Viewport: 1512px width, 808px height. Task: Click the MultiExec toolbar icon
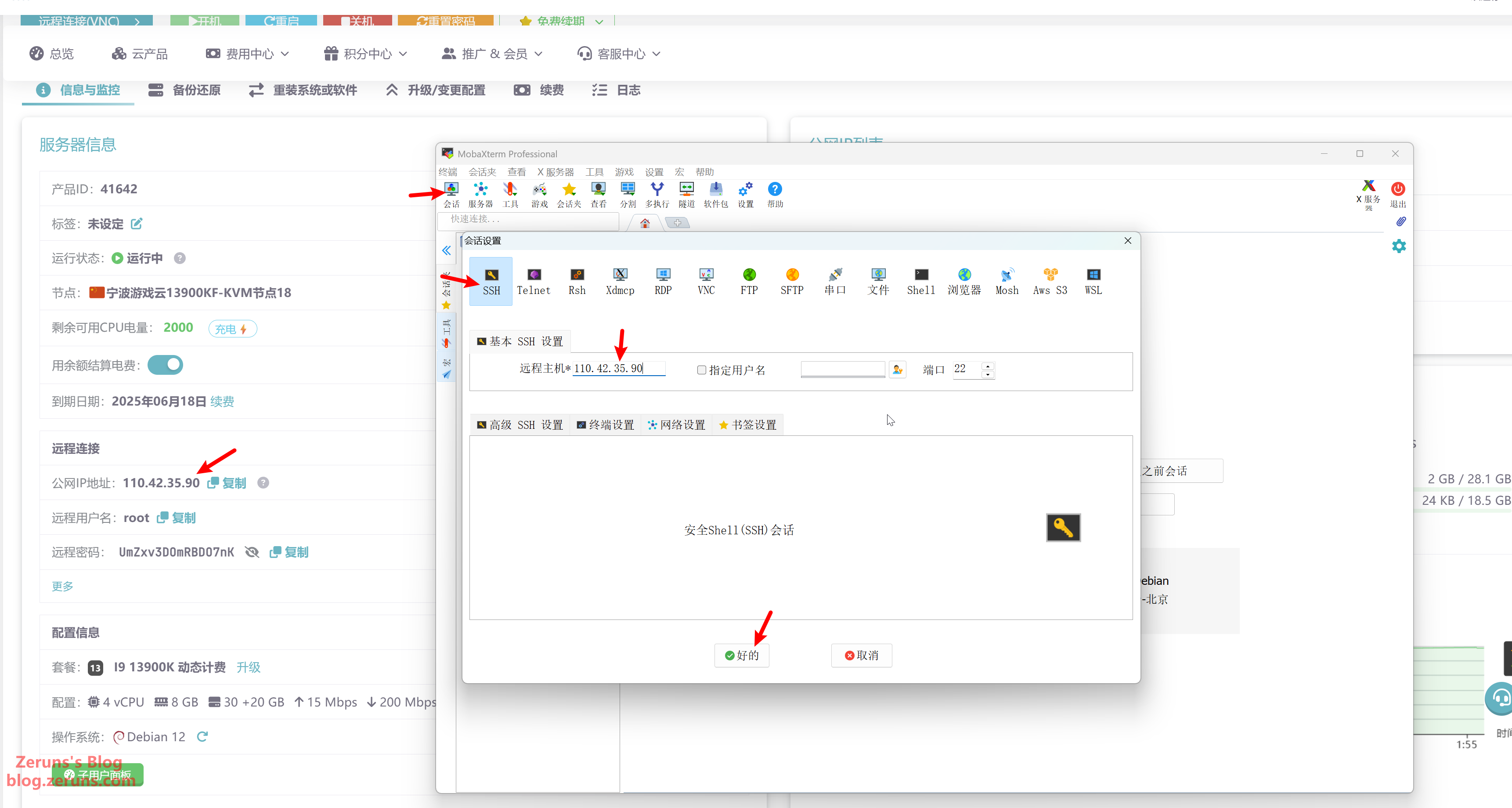coord(657,194)
